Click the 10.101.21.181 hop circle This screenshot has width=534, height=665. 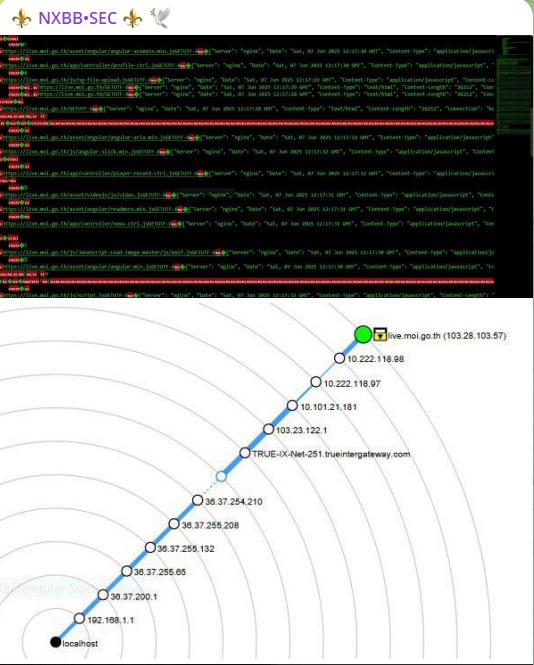coord(292,406)
